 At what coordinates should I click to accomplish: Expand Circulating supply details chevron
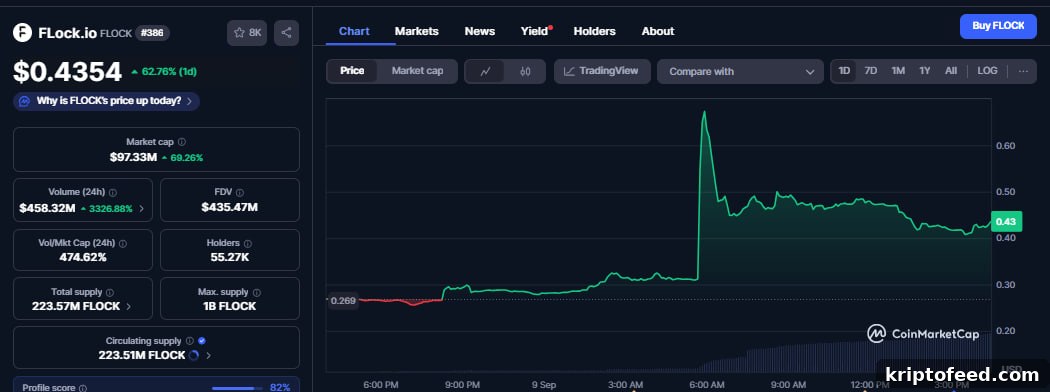tap(209, 355)
